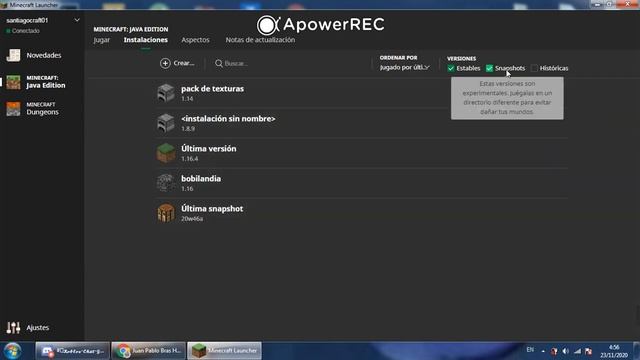
Task: Show hidden tray icons arrow
Action: click(x=543, y=351)
